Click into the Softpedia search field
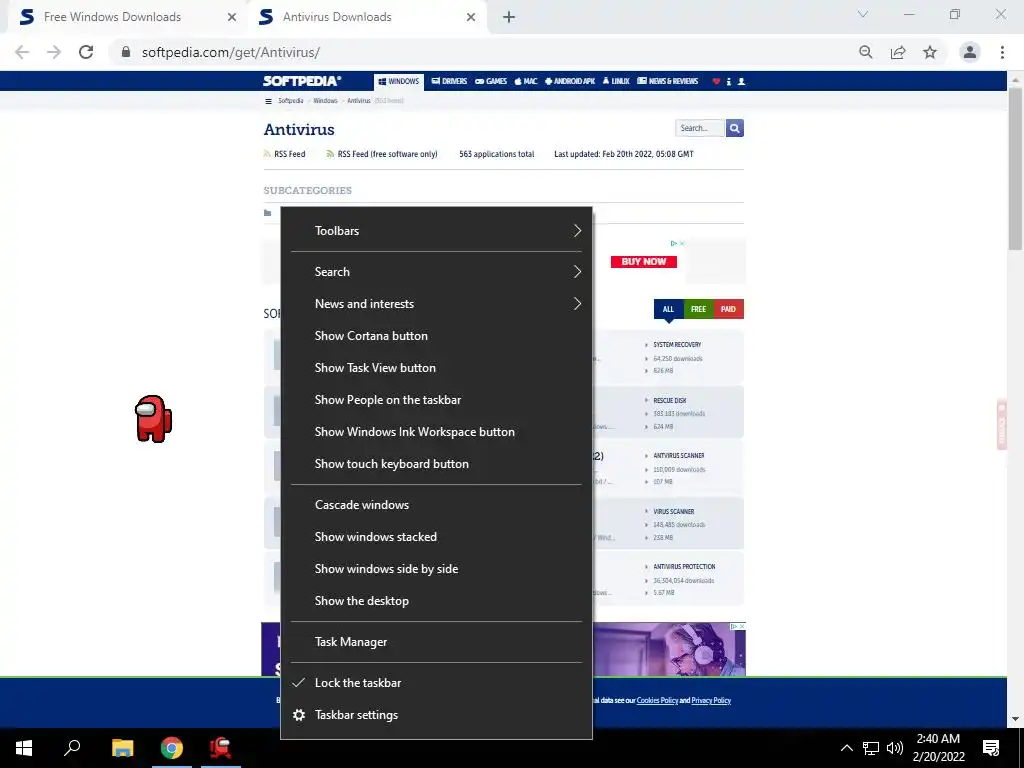 point(699,128)
